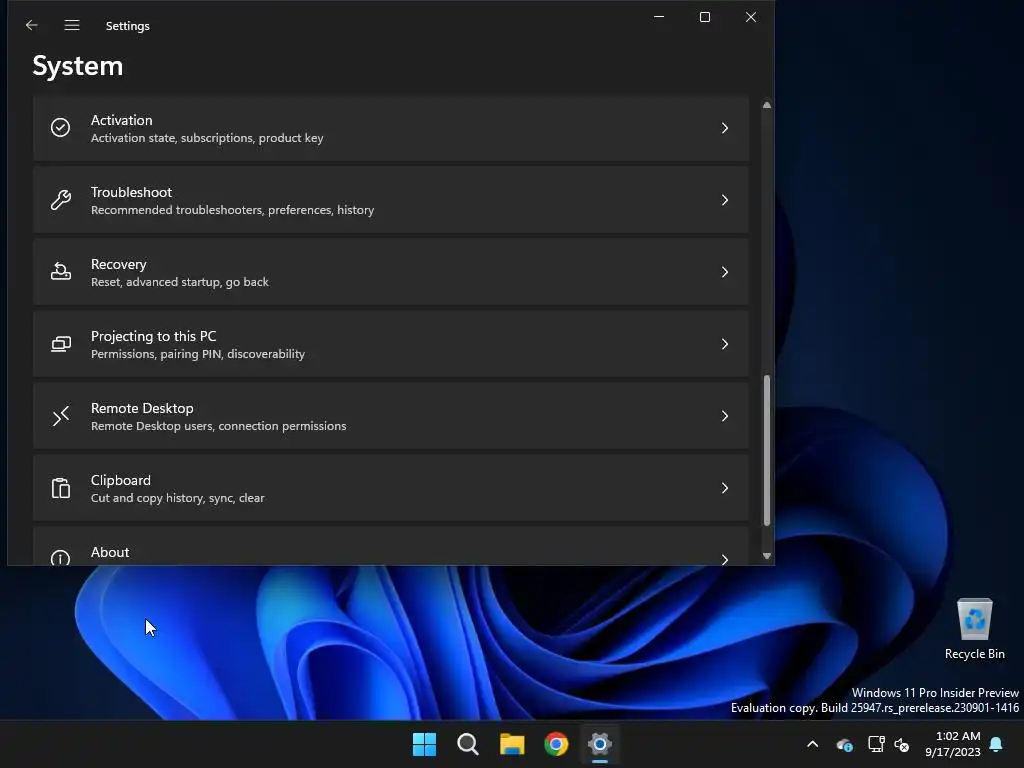Screen dimensions: 1024x768
Task: Open the network tray icon
Action: coord(876,744)
